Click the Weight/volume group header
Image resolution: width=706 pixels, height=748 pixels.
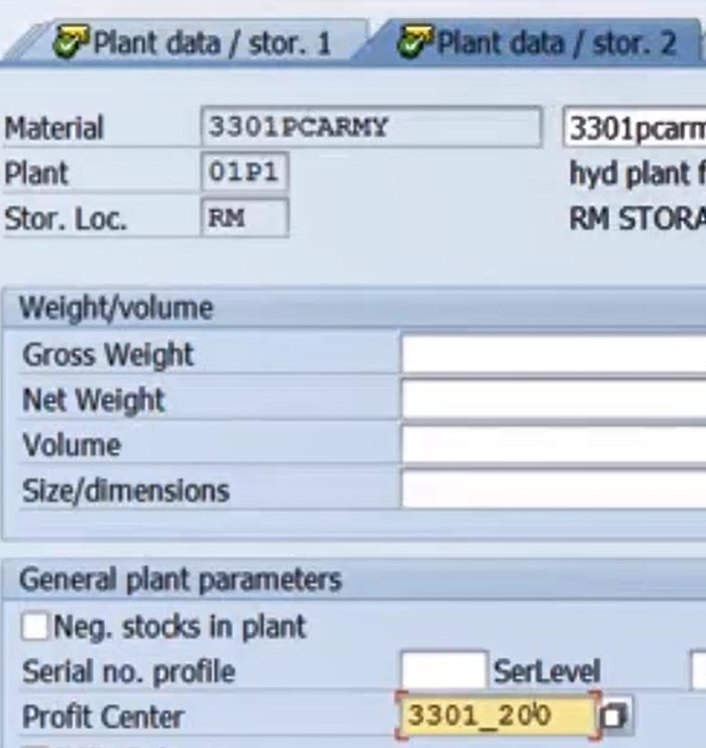(116, 308)
